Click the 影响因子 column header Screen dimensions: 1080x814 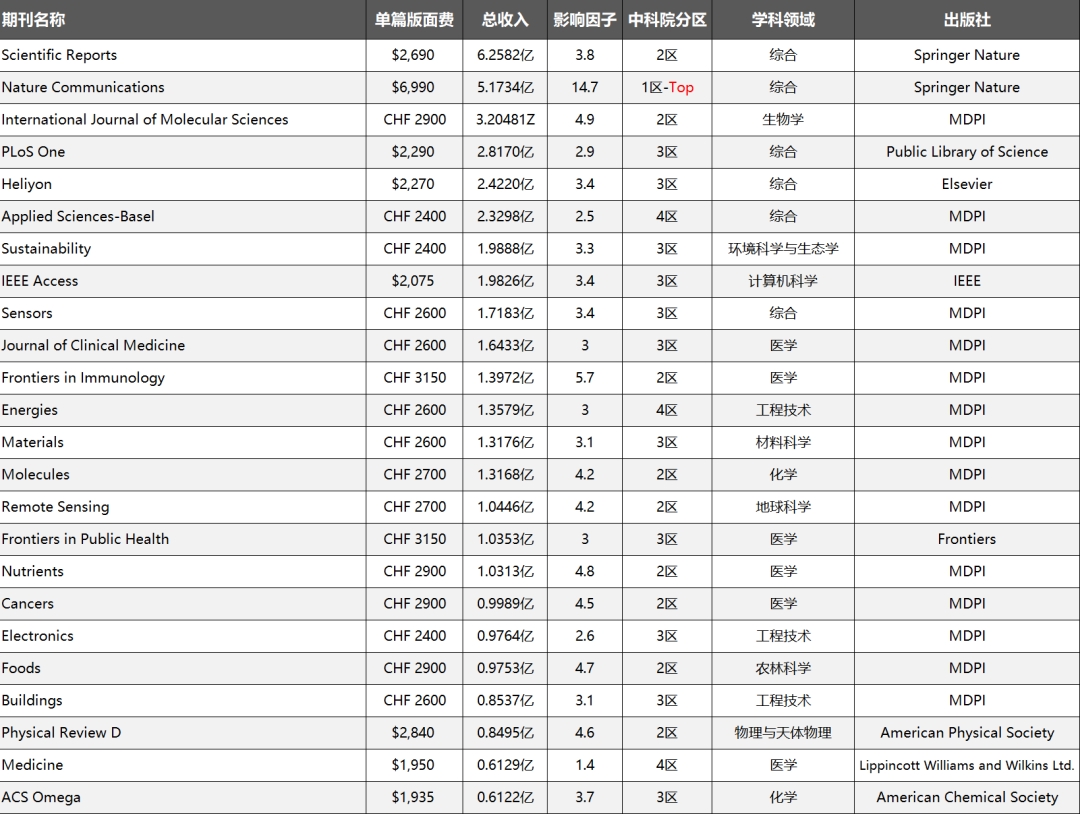(x=585, y=20)
